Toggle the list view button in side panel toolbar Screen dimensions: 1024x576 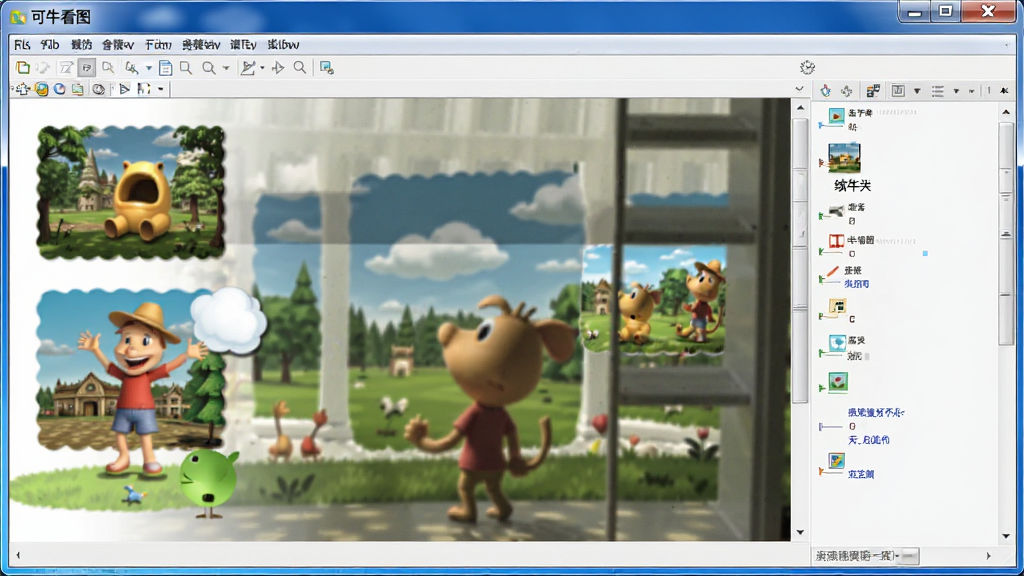pos(938,91)
